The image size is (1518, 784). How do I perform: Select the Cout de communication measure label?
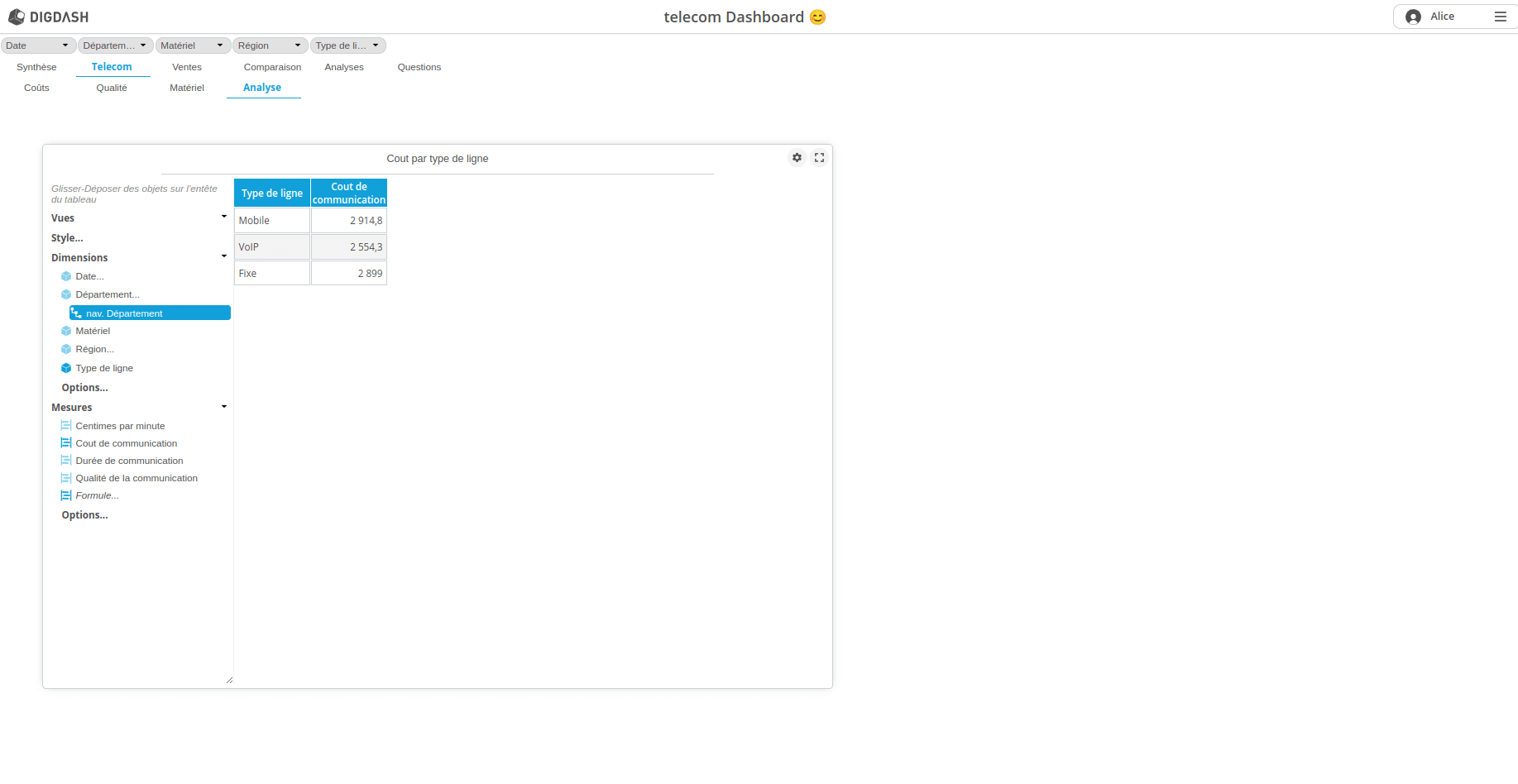127,443
